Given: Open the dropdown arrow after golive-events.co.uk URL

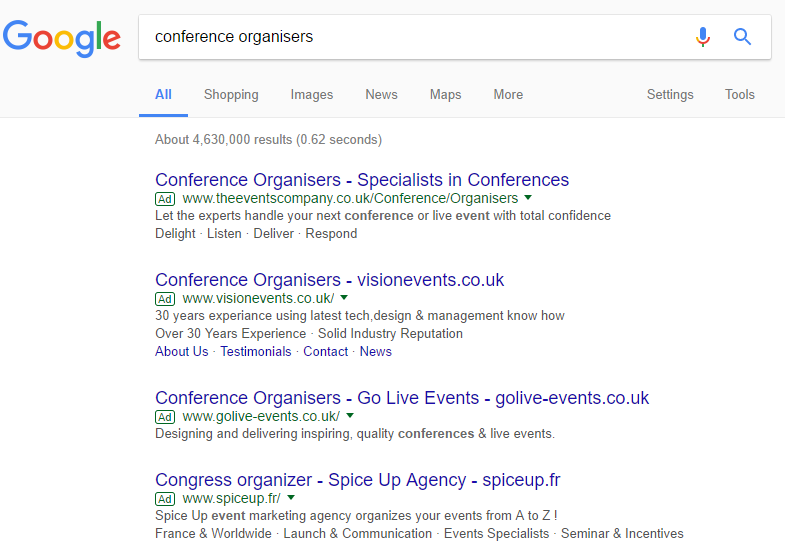Looking at the screenshot, I should 350,416.
